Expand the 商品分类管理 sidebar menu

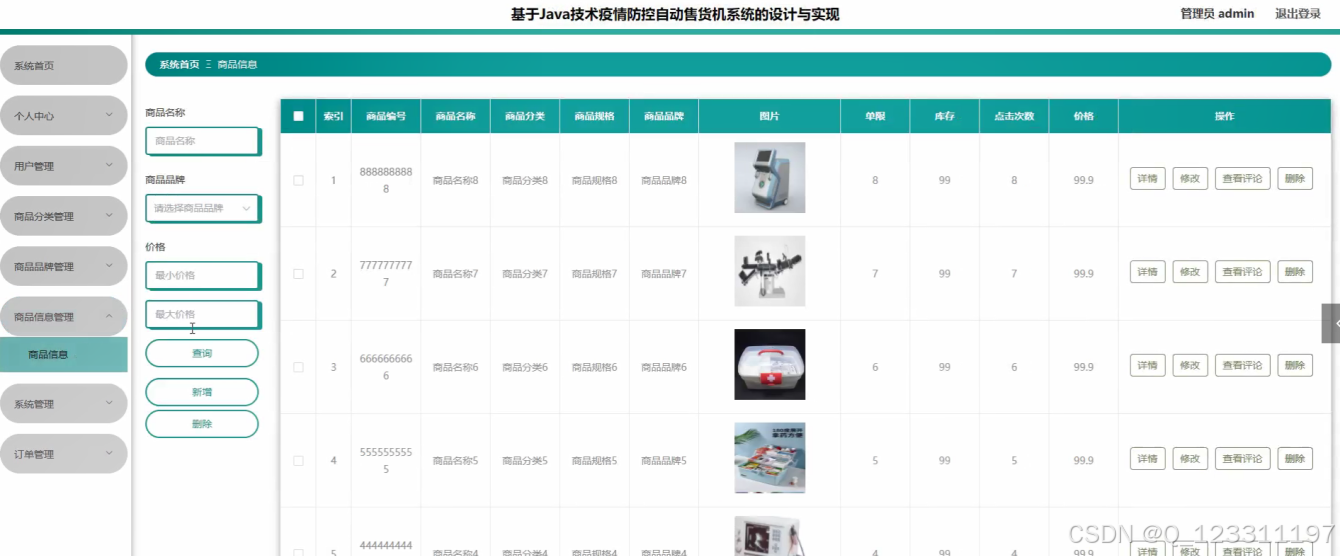tap(64, 216)
